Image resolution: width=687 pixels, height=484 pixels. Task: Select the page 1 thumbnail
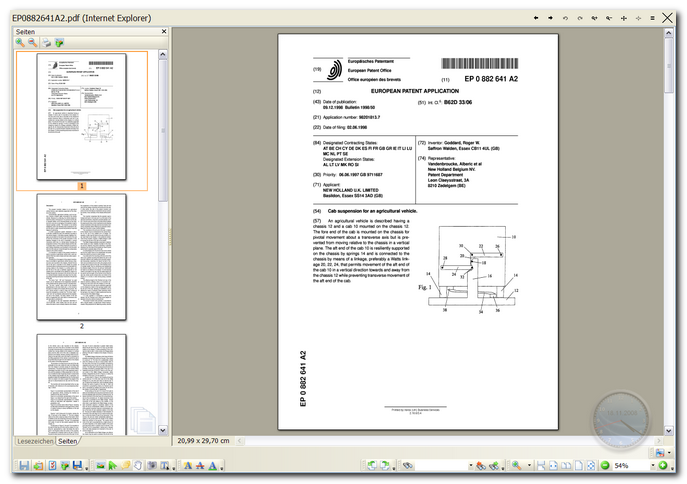(82, 116)
